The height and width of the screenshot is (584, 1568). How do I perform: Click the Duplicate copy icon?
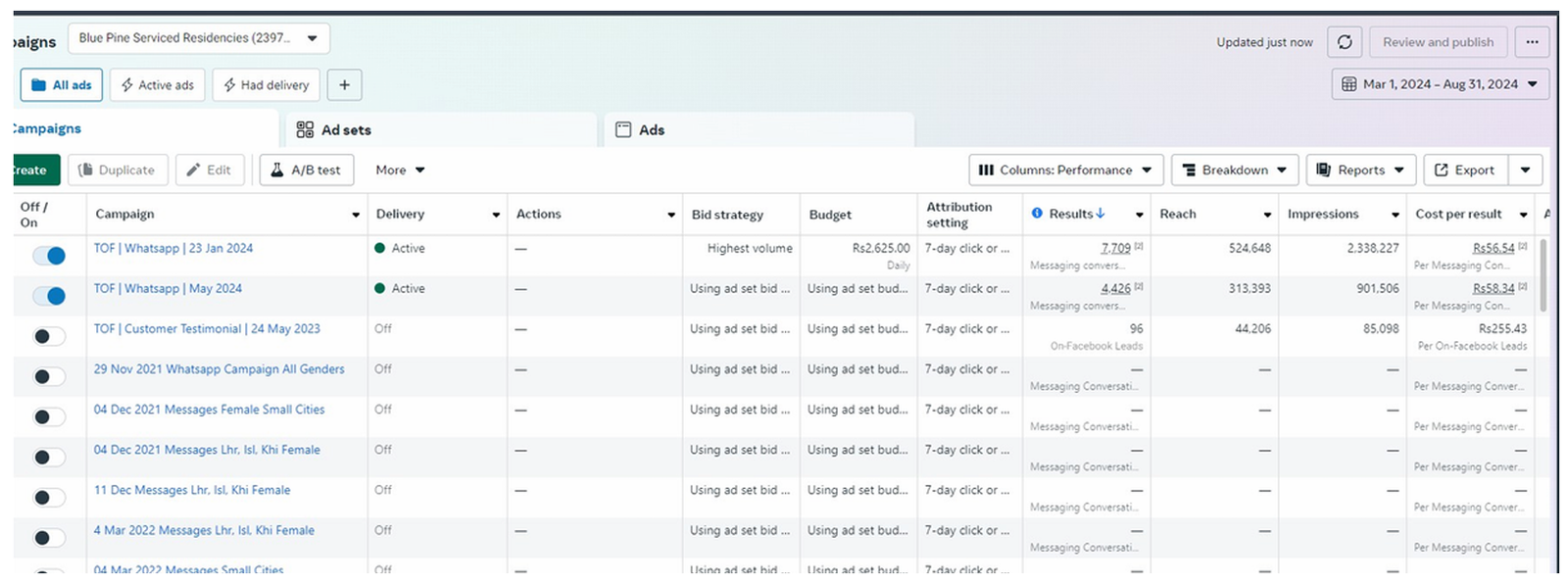85,170
